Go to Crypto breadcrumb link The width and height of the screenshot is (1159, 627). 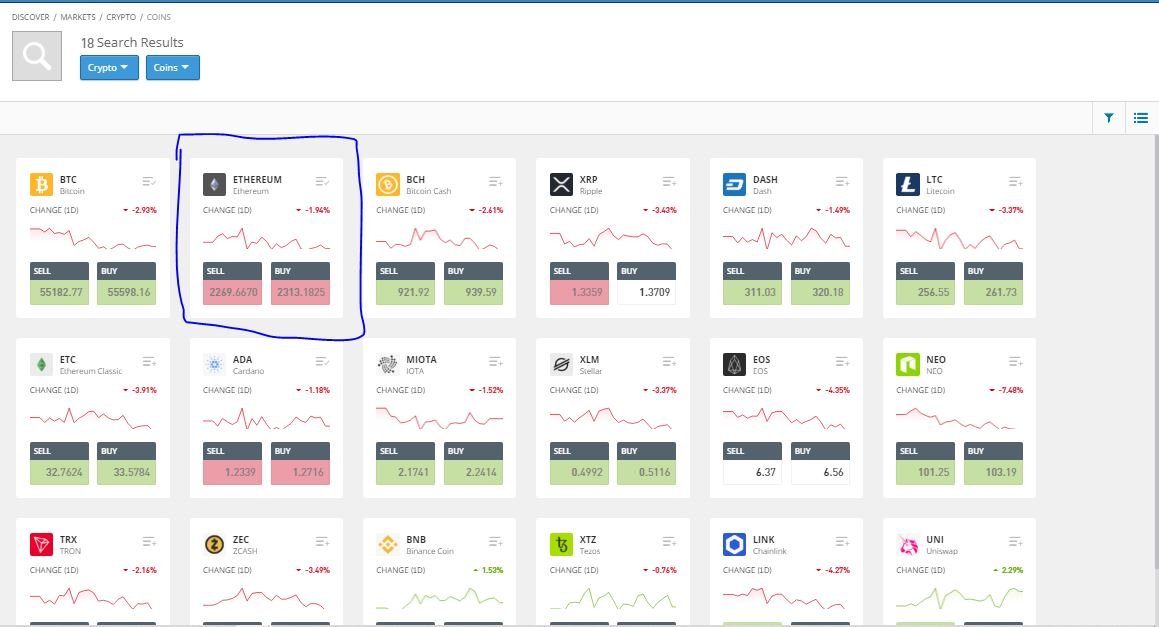pyautogui.click(x=120, y=17)
